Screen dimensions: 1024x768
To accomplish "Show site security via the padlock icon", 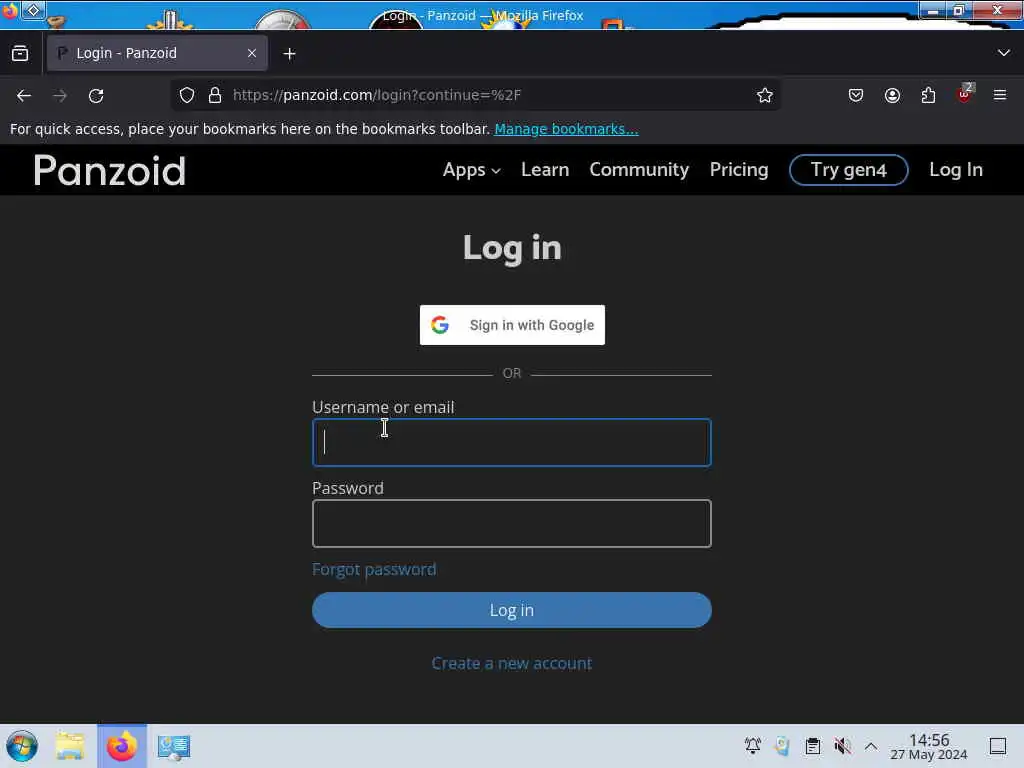I will click(215, 95).
